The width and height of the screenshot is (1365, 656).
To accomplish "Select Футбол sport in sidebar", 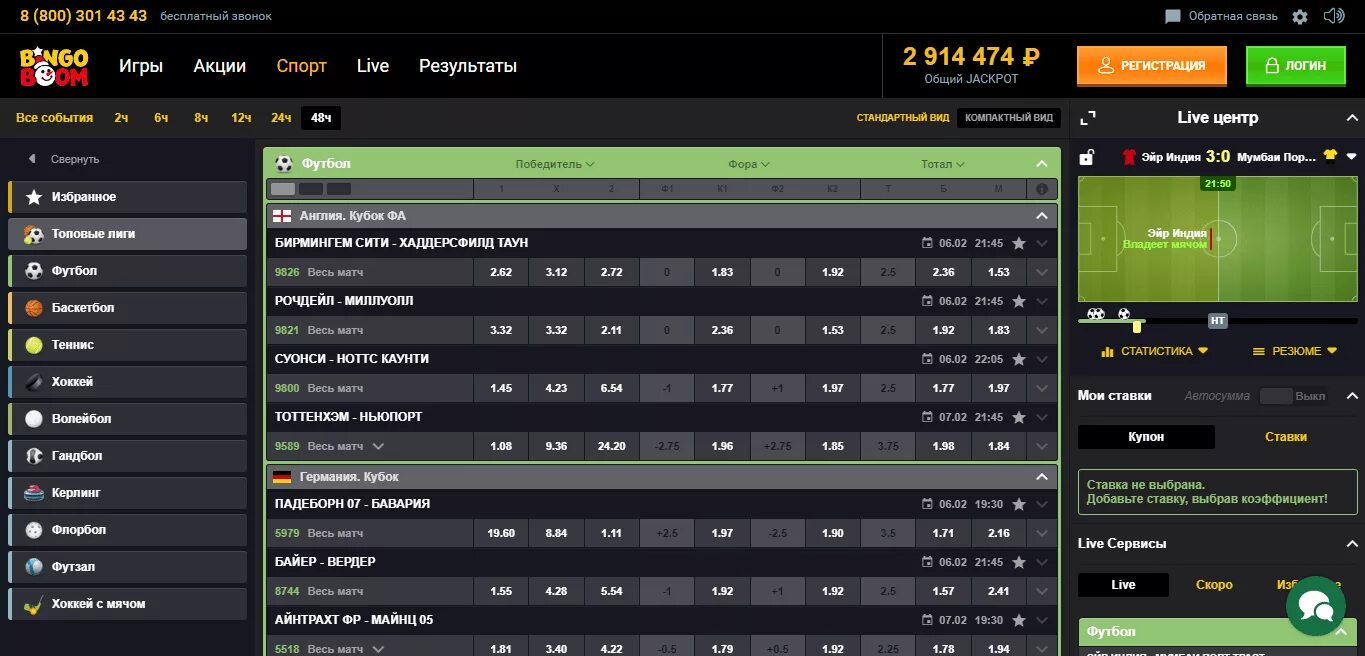I will [128, 271].
